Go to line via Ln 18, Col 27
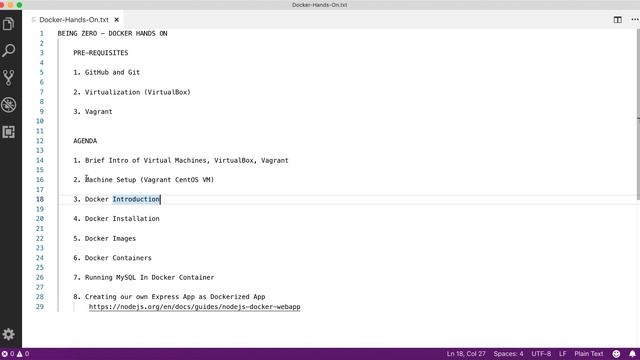This screenshot has height=360, width=640. click(x=466, y=354)
